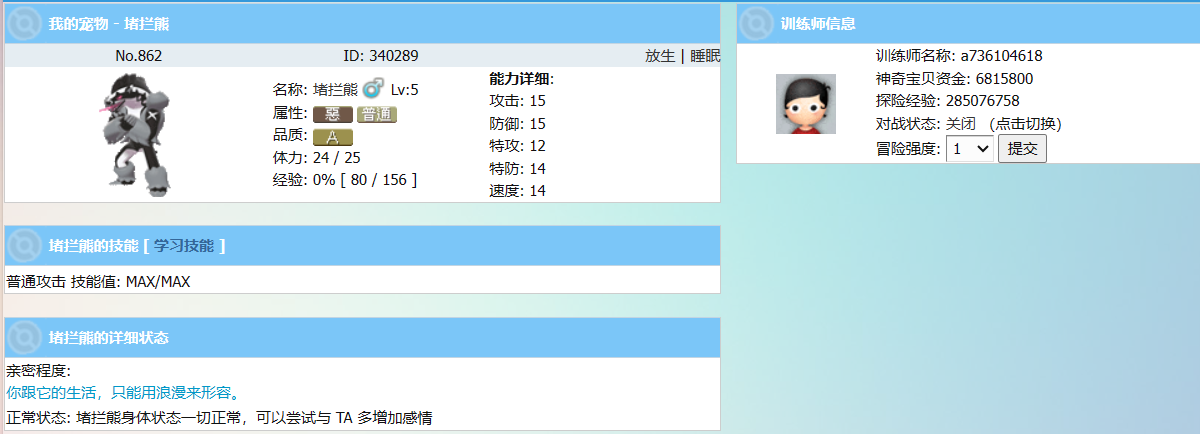
Task: Click the pet number No.862
Action: point(139,56)
